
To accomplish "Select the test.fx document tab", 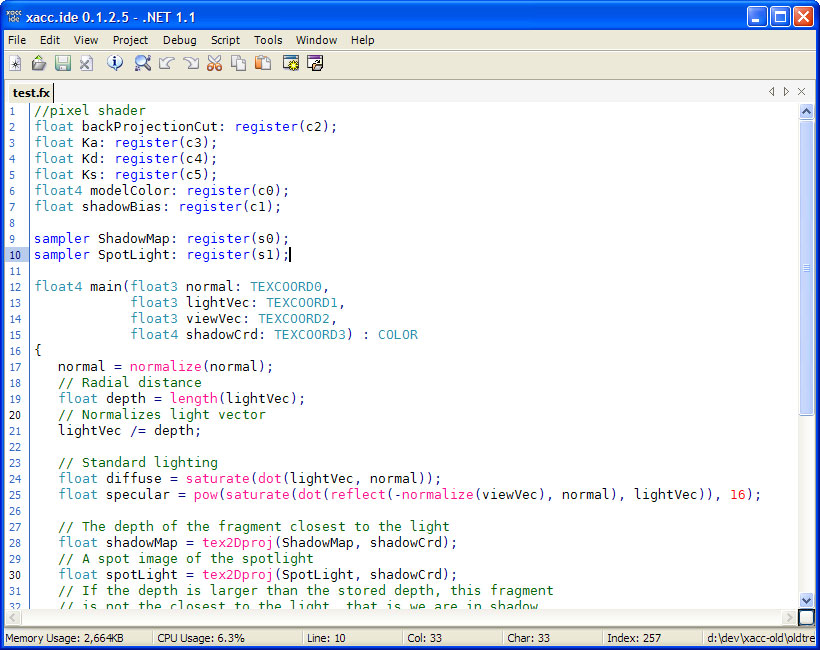I will coord(31,93).
